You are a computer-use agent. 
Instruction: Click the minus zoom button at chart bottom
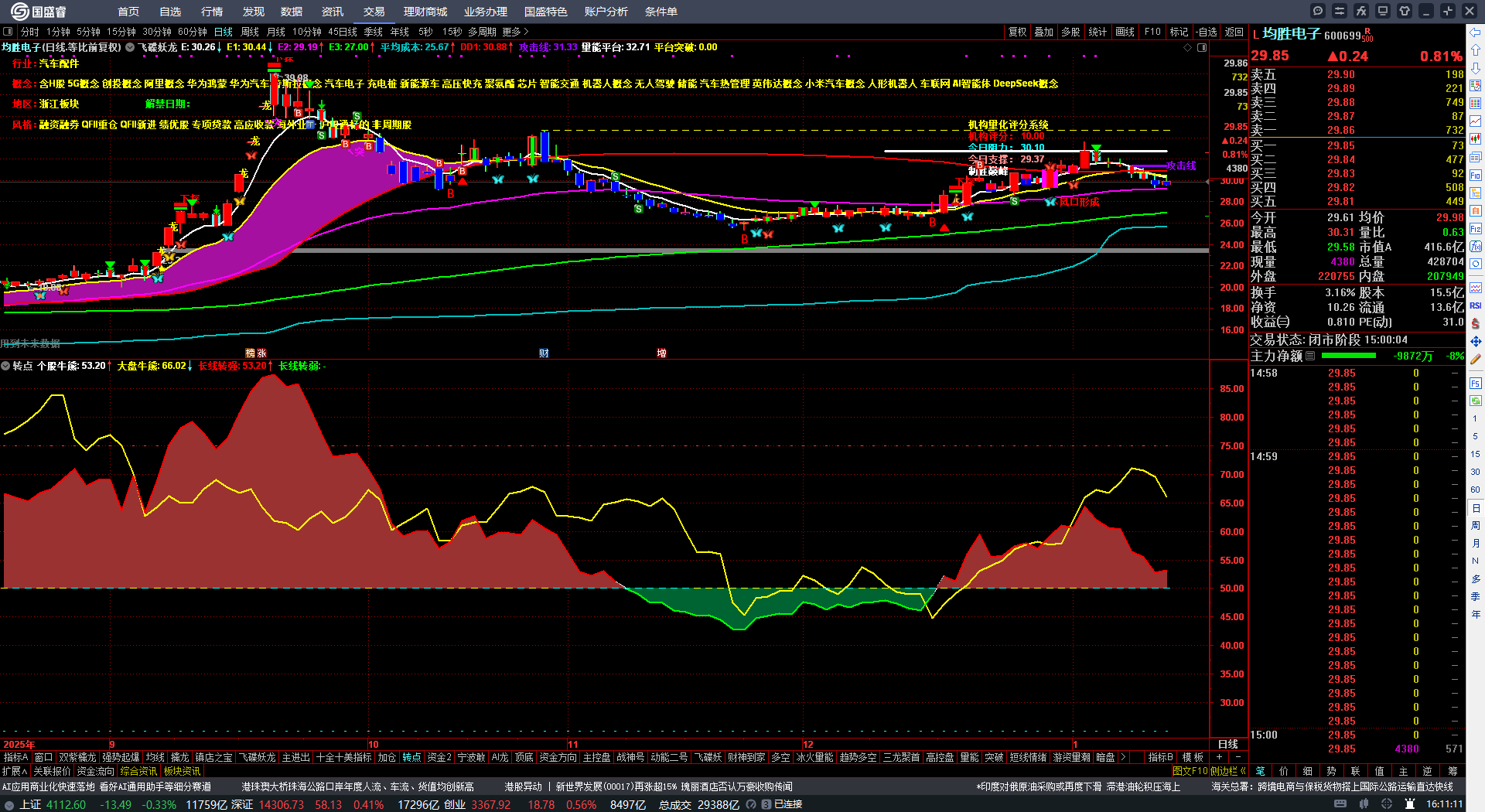click(1237, 757)
